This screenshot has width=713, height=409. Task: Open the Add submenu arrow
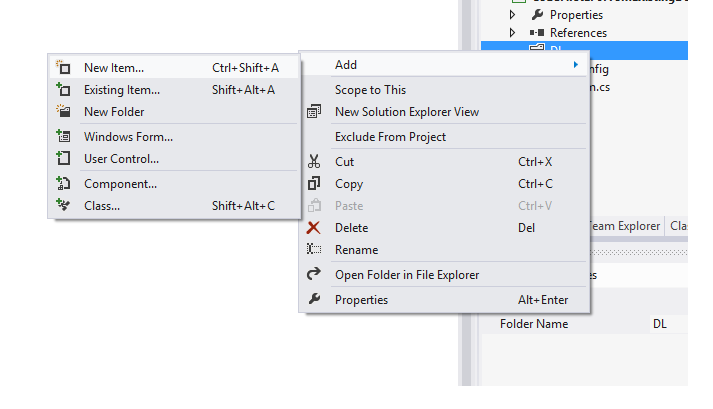[575, 65]
